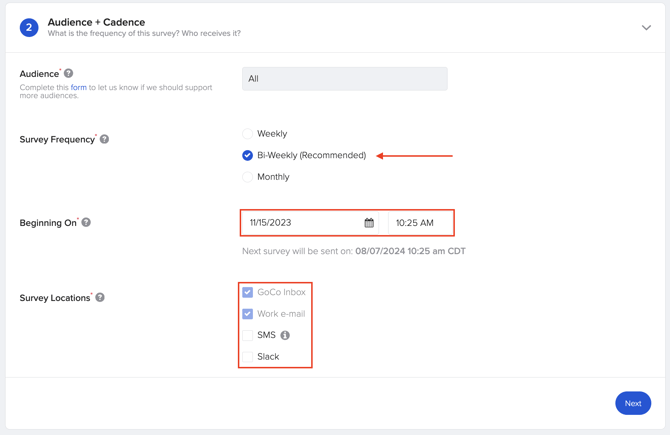
Task: Click the help icon beside Audience
Action: pyautogui.click(x=69, y=73)
